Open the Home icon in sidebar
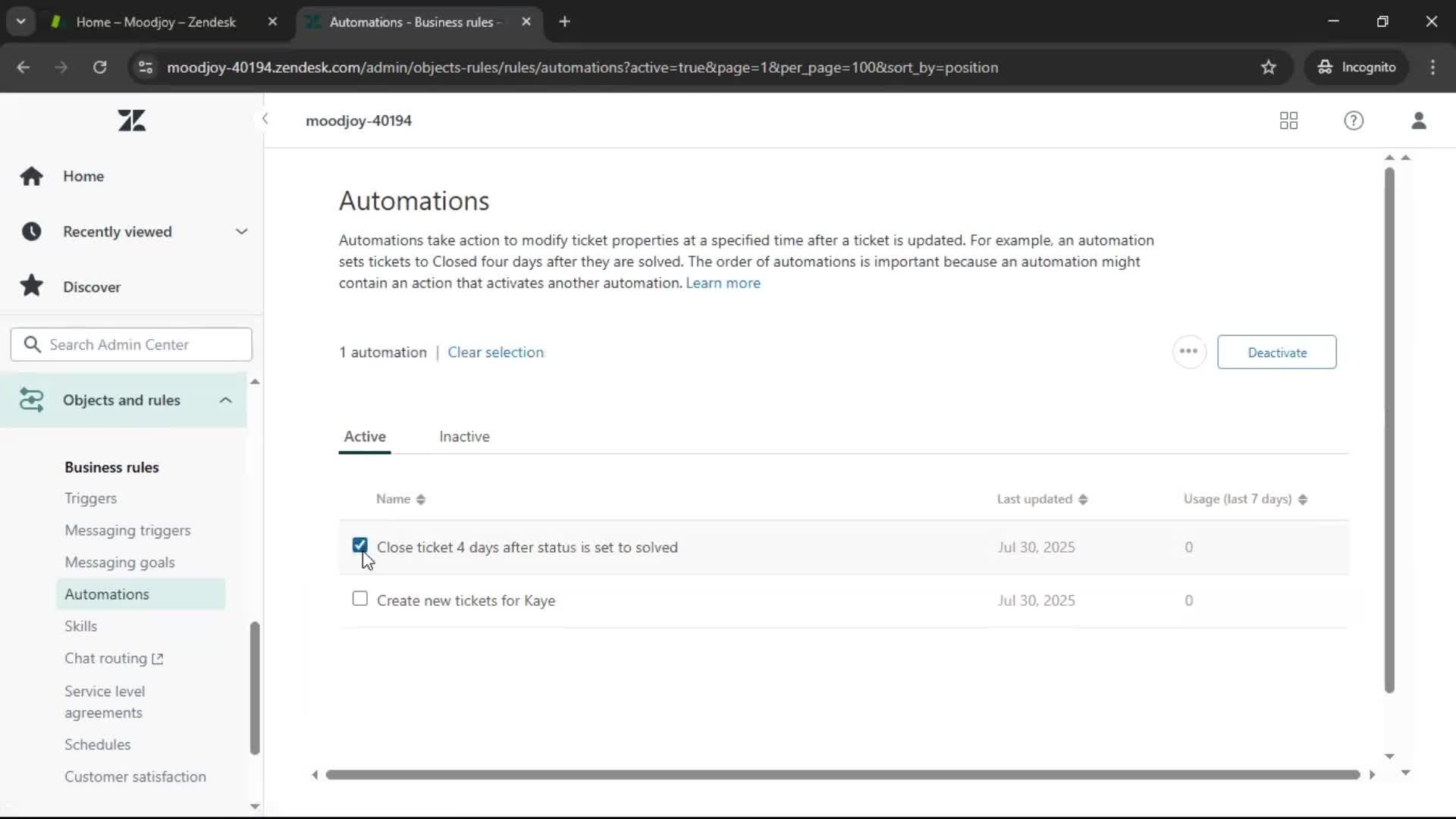Image resolution: width=1456 pixels, height=819 pixels. click(x=31, y=176)
